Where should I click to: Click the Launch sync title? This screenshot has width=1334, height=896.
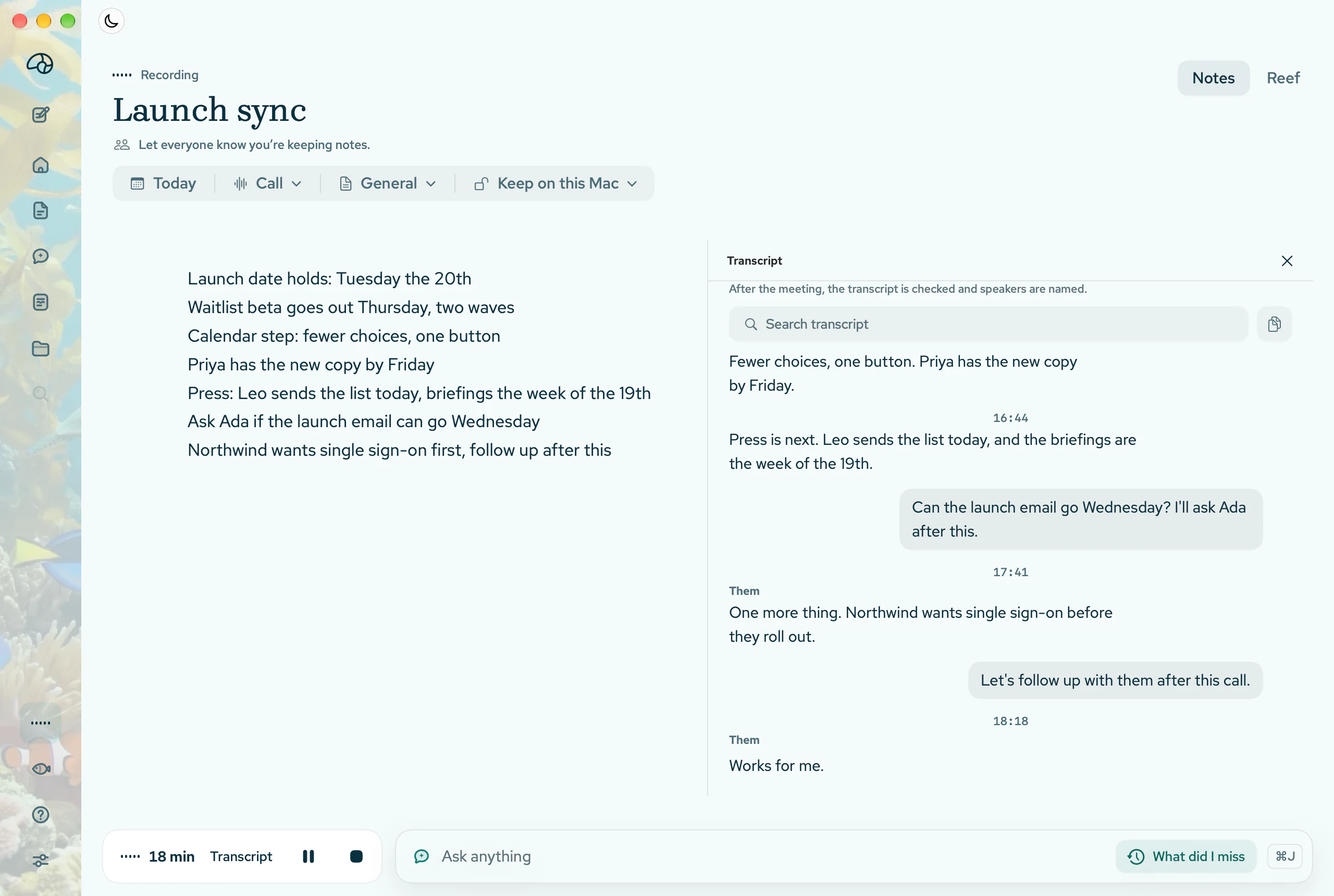coord(210,110)
